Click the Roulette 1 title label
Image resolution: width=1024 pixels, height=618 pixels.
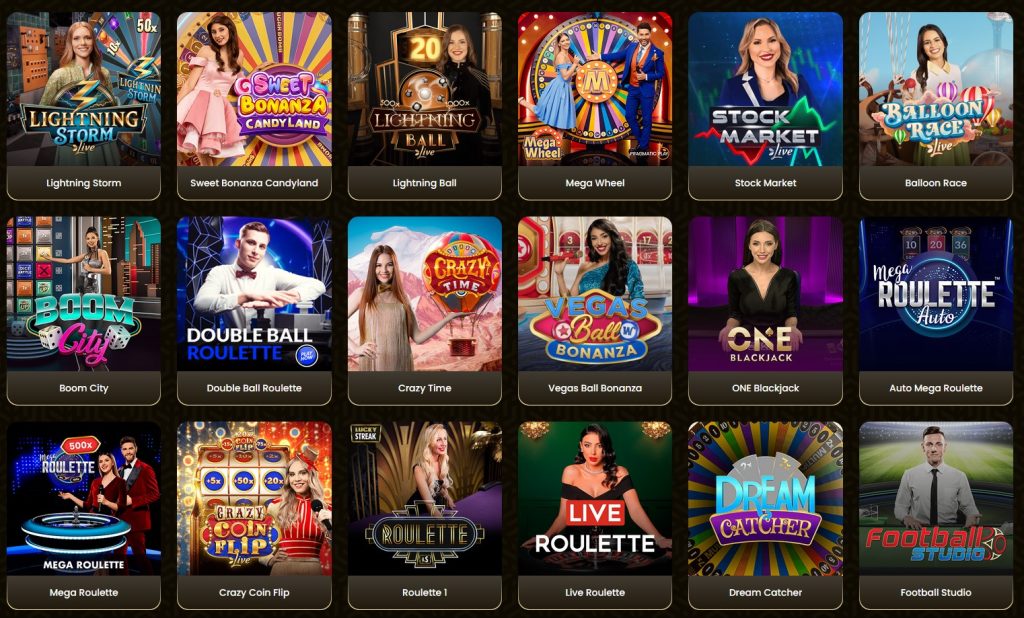(424, 593)
